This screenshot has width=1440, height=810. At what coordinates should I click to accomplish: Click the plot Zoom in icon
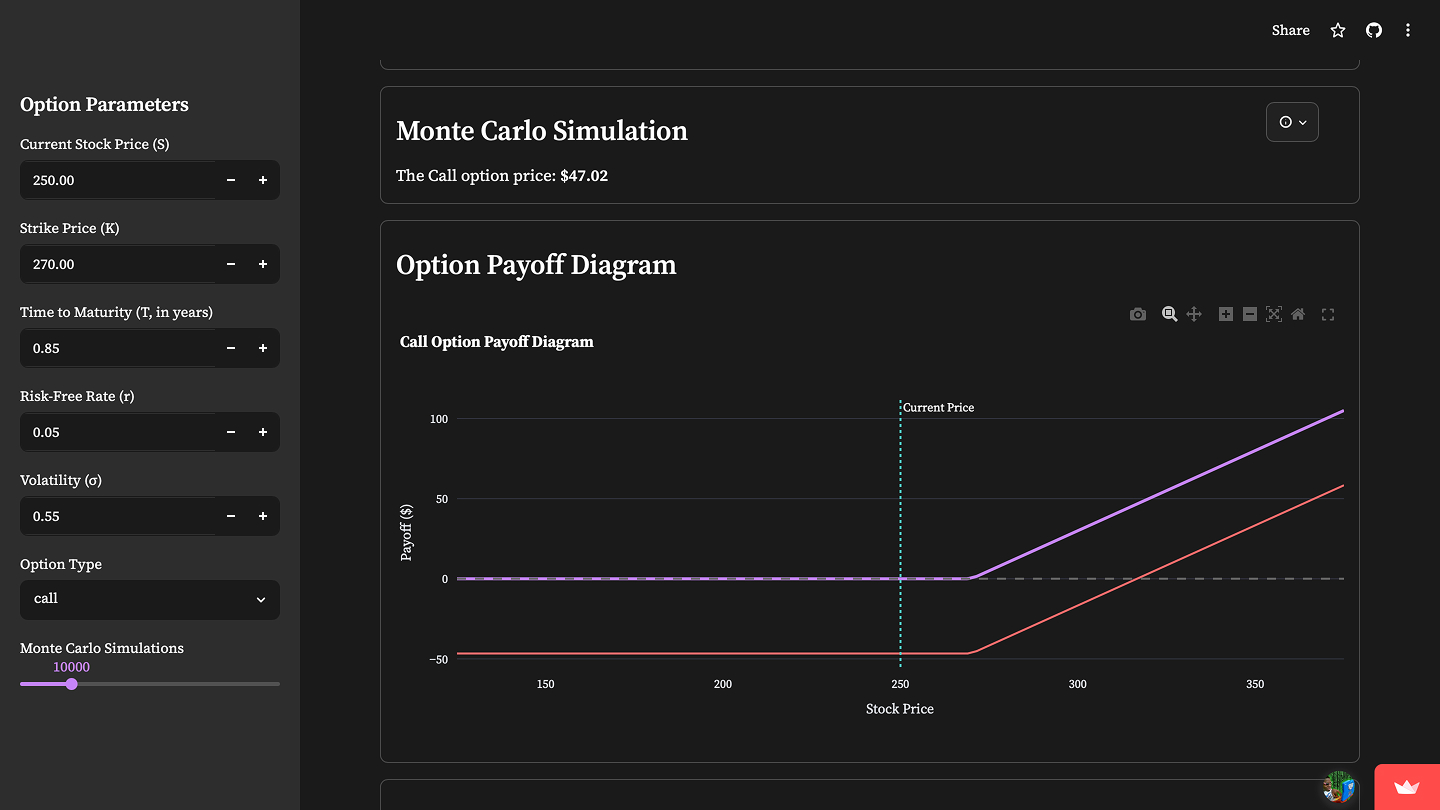pyautogui.click(x=1226, y=314)
